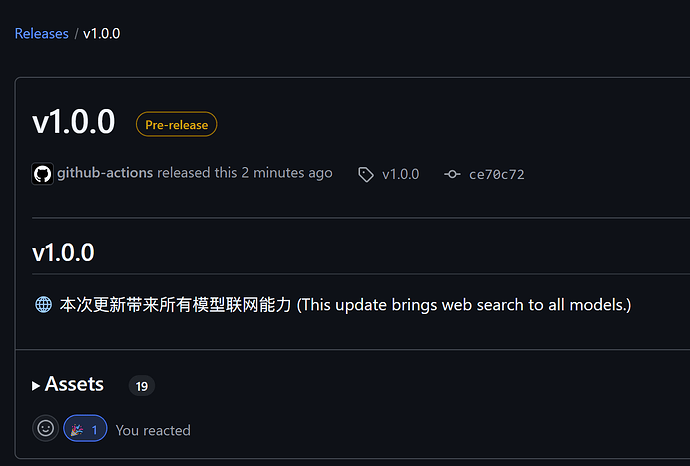Viewport: 690px width, 466px height.
Task: Open the github-actions avatar icon
Action: [43, 173]
